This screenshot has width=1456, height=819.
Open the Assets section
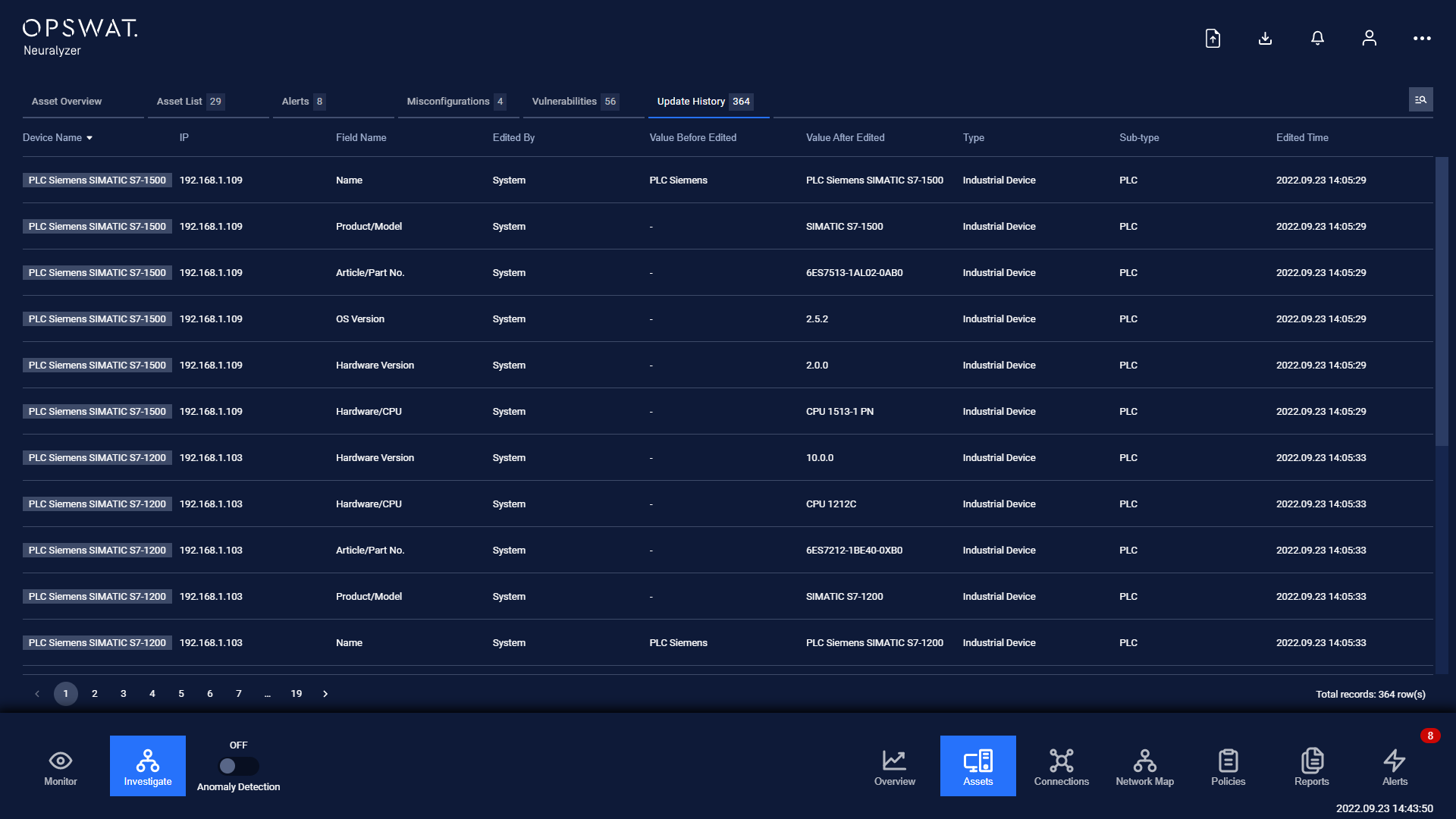point(978,766)
